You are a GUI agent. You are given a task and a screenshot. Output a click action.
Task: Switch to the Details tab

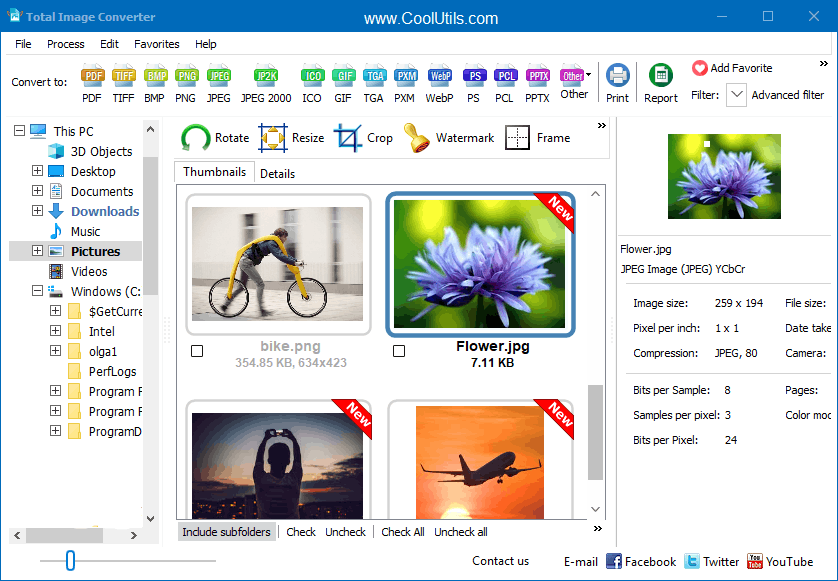pos(277,173)
